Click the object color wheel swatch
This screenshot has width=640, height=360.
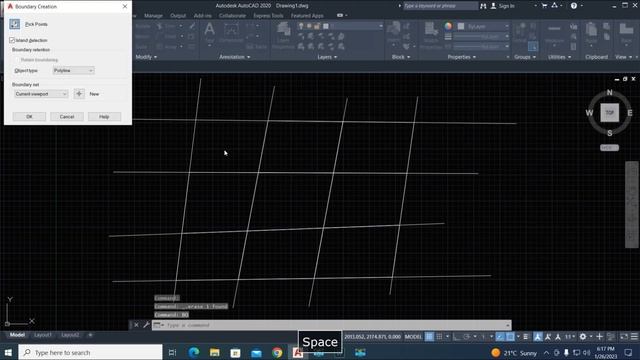click(448, 26)
